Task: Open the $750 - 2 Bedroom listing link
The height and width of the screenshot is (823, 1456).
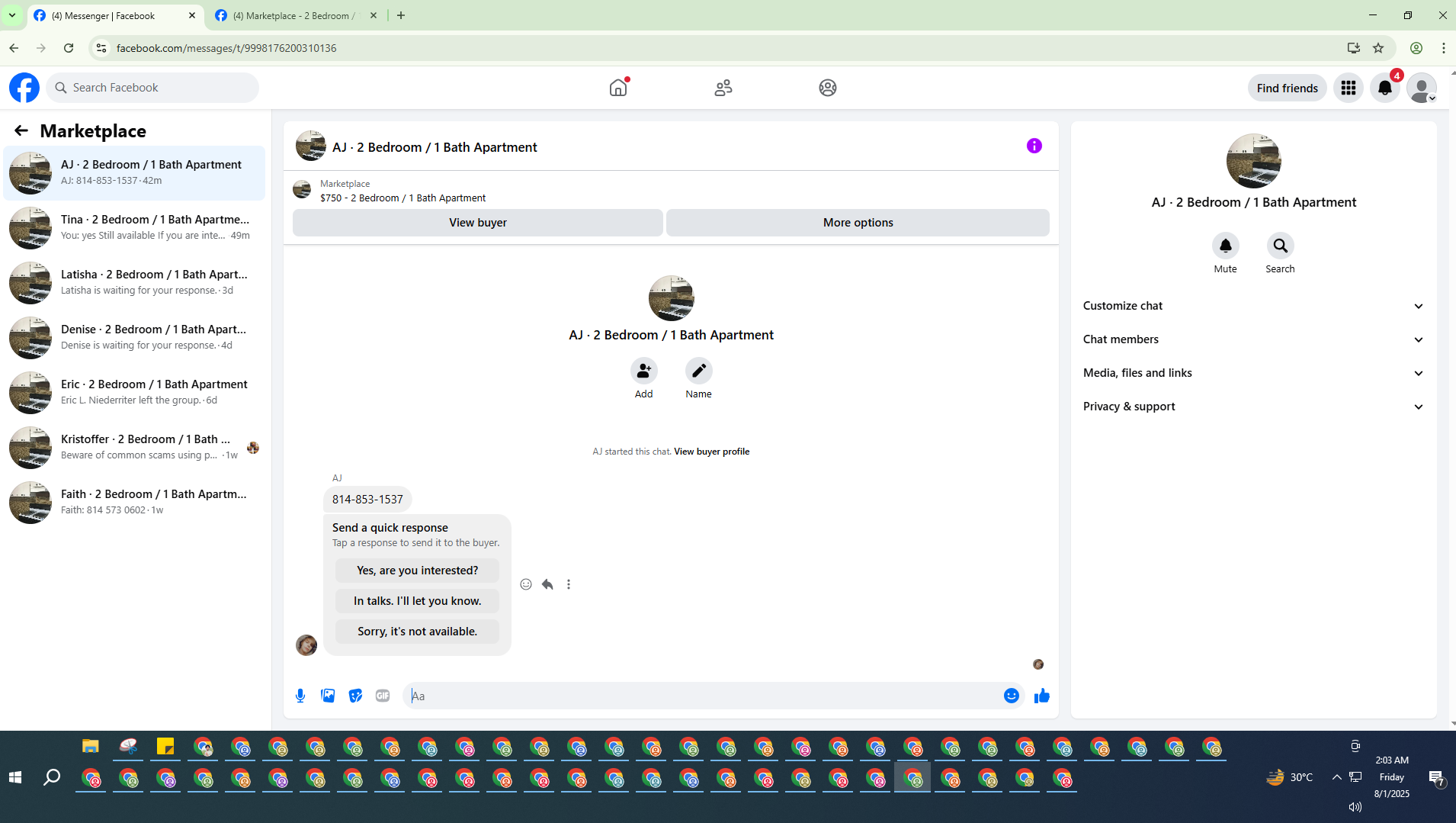Action: [x=402, y=198]
